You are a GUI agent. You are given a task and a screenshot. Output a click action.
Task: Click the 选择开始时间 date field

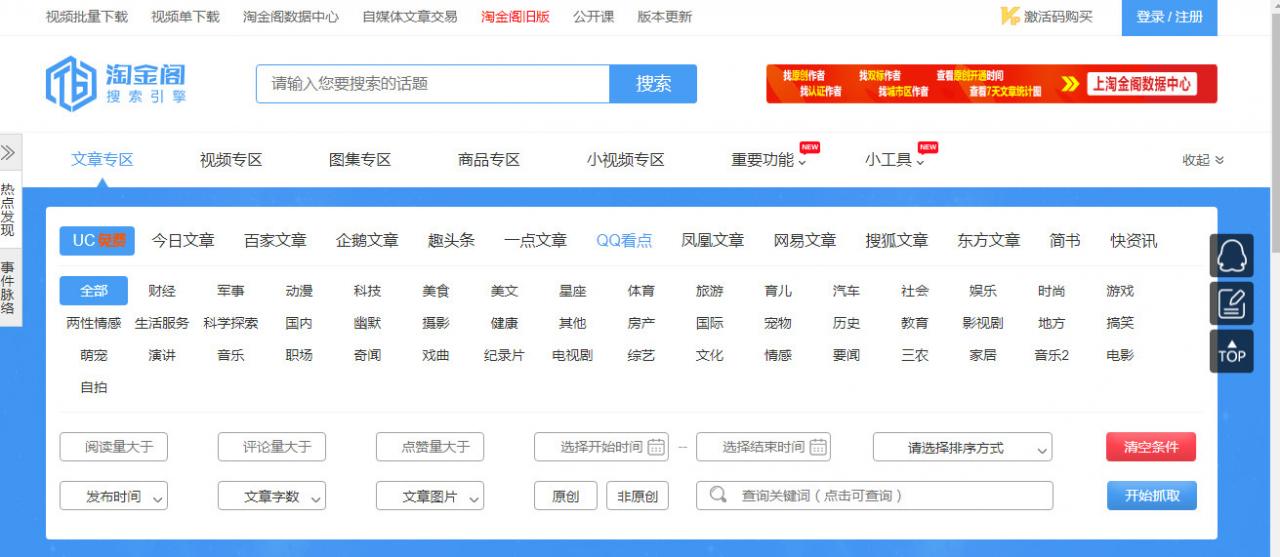[x=601, y=447]
